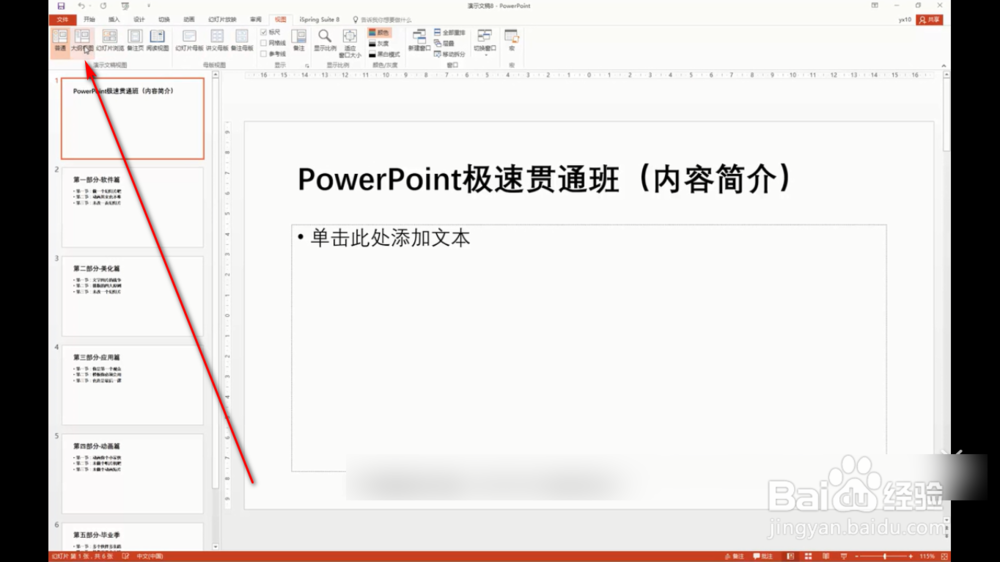Toggle Notes (备注) in status bar
This screenshot has width=1000, height=562.
tap(735, 556)
